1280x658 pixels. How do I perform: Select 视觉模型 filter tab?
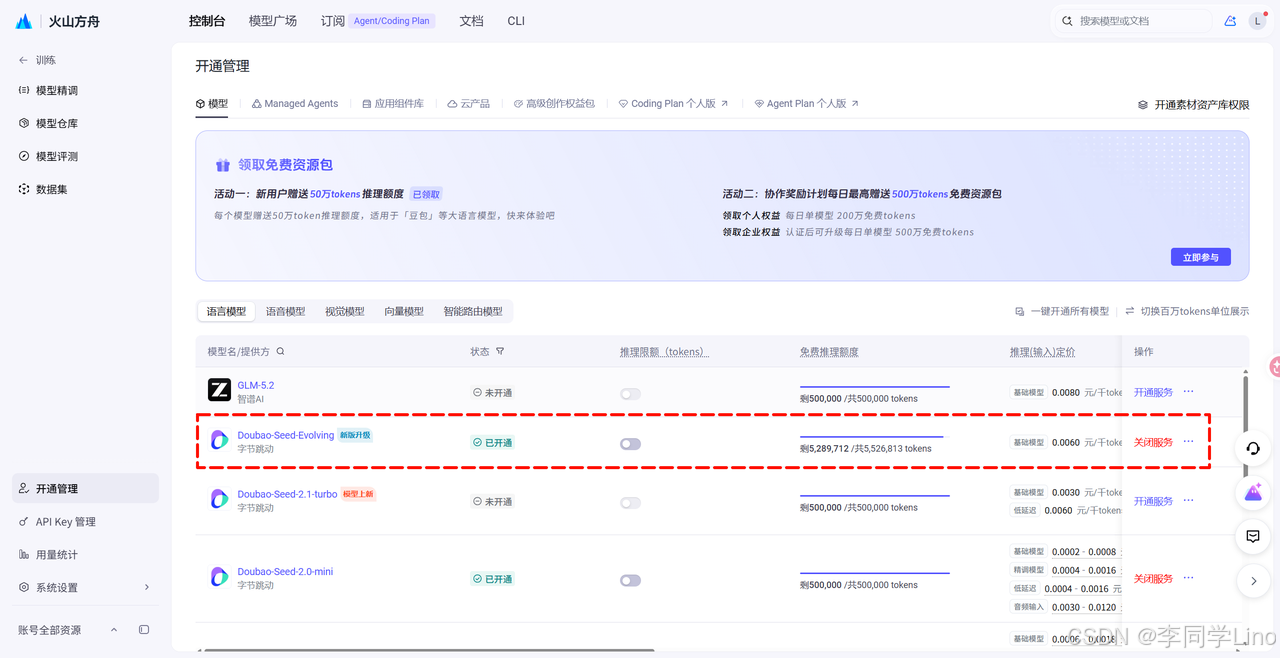click(x=345, y=311)
